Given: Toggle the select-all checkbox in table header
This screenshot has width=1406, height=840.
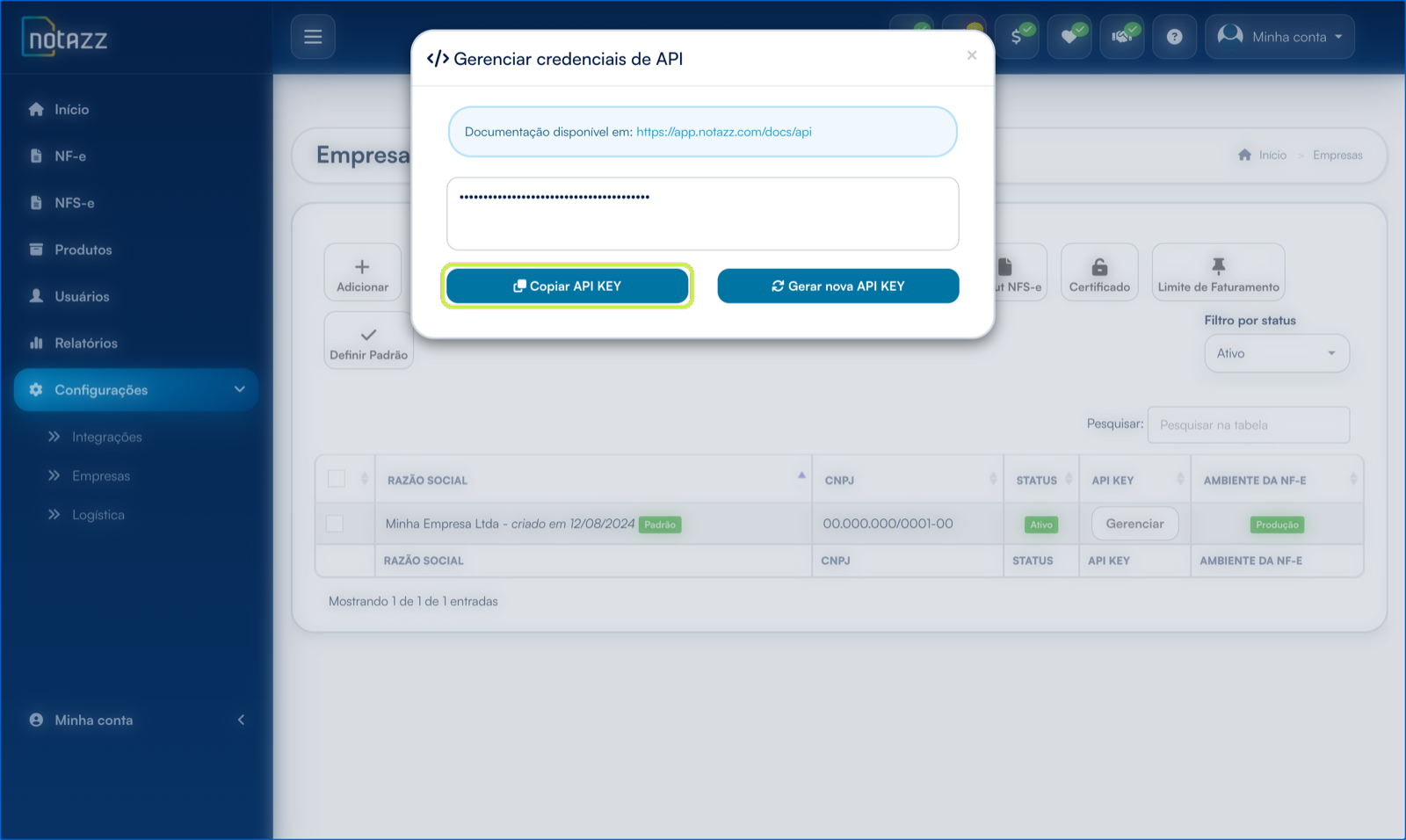Looking at the screenshot, I should 336,479.
